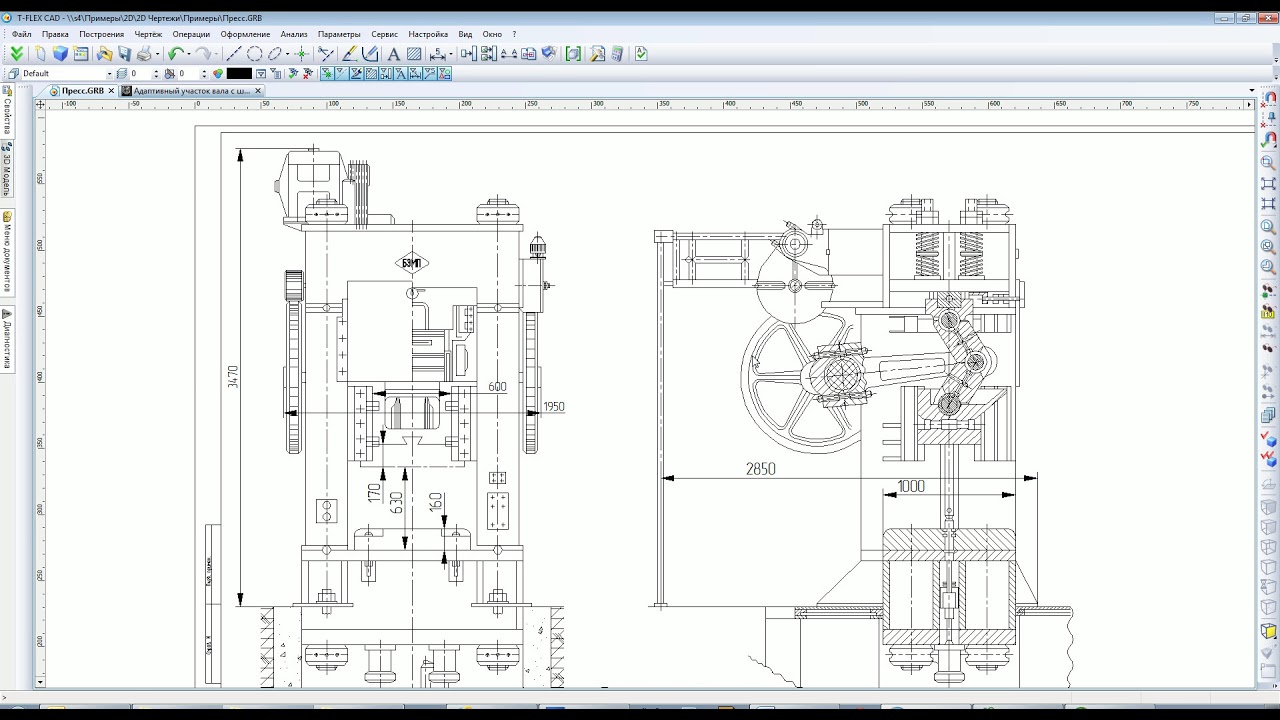
Task: Open the Файл menu
Action: pyautogui.click(x=22, y=34)
